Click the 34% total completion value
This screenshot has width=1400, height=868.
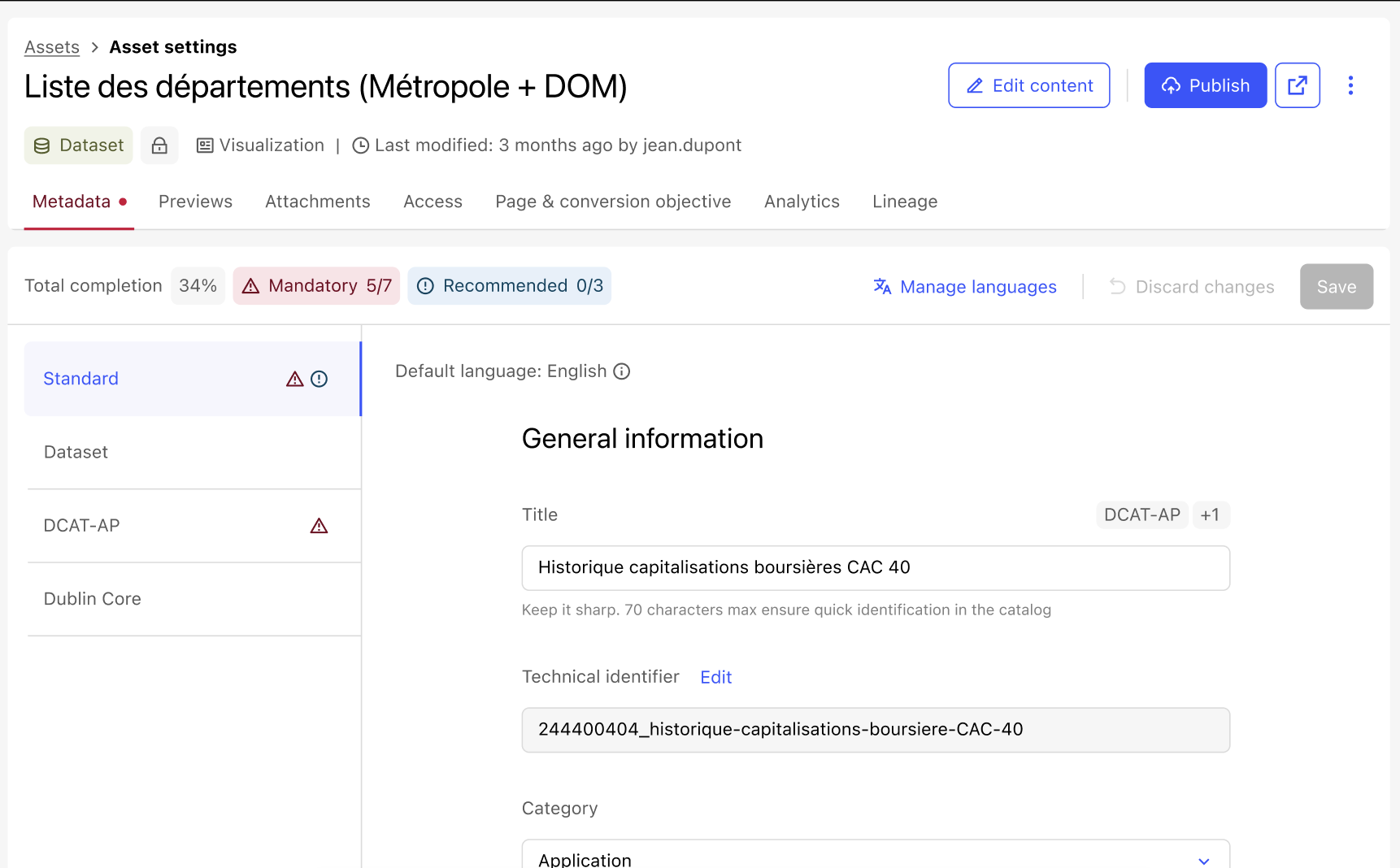tap(198, 286)
